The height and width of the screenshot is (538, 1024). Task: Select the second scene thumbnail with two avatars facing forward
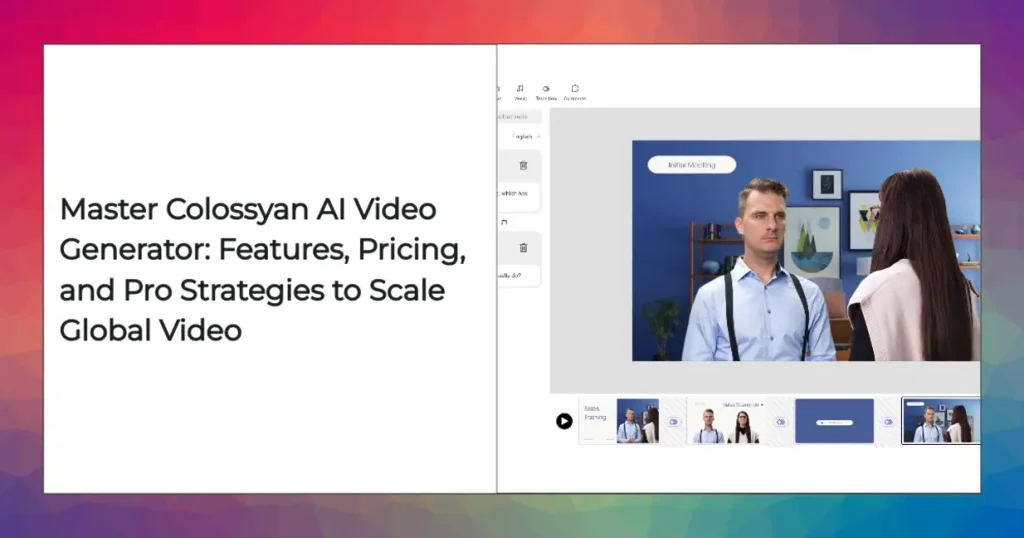pos(727,421)
